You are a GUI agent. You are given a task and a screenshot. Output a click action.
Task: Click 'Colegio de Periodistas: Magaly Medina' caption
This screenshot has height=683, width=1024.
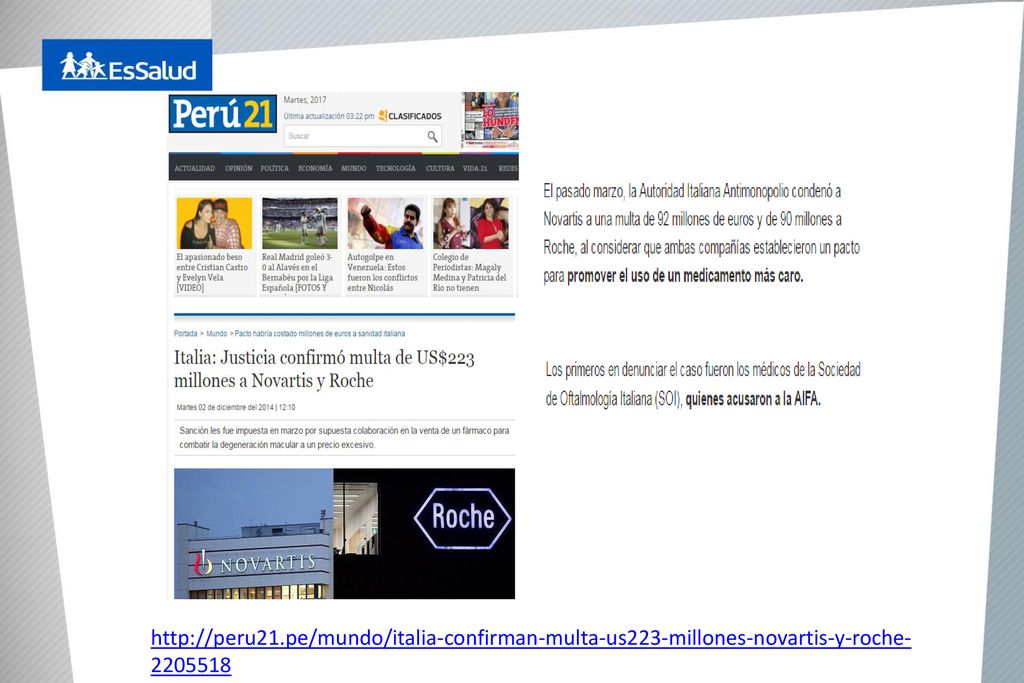[x=470, y=272]
